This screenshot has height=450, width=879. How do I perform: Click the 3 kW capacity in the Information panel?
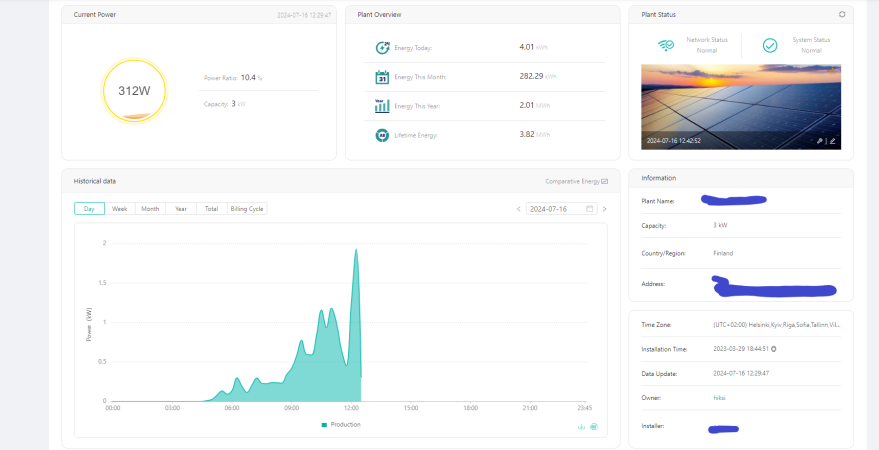[x=720, y=225]
